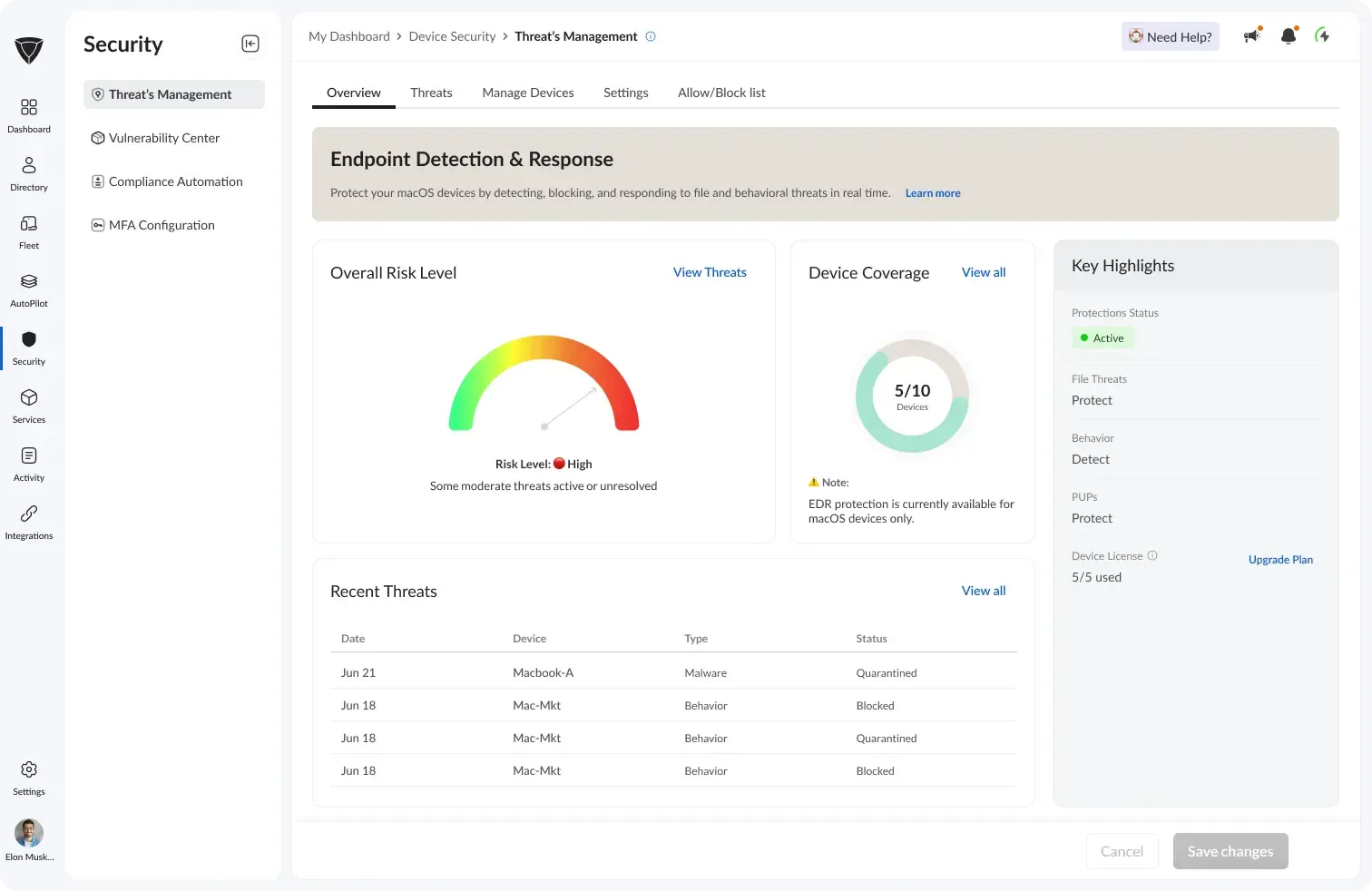This screenshot has height=891, width=1372.
Task: Open notifications via the bell icon
Action: pyautogui.click(x=1288, y=35)
